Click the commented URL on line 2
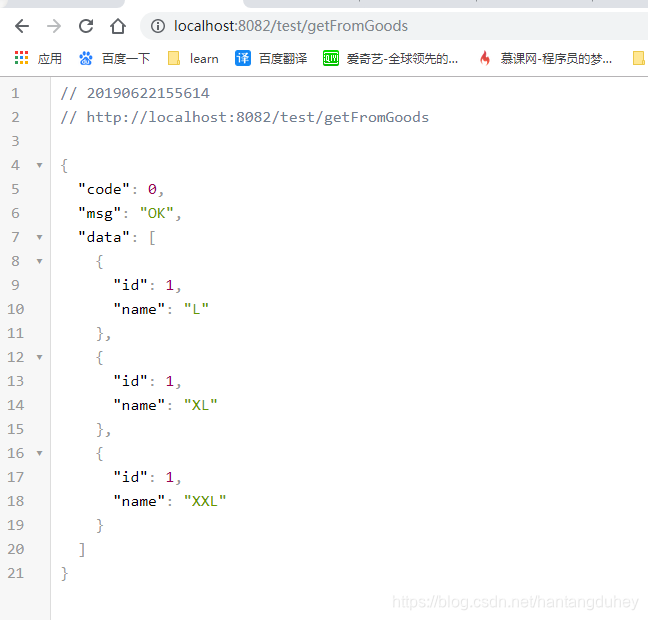648x620 pixels. coord(257,117)
